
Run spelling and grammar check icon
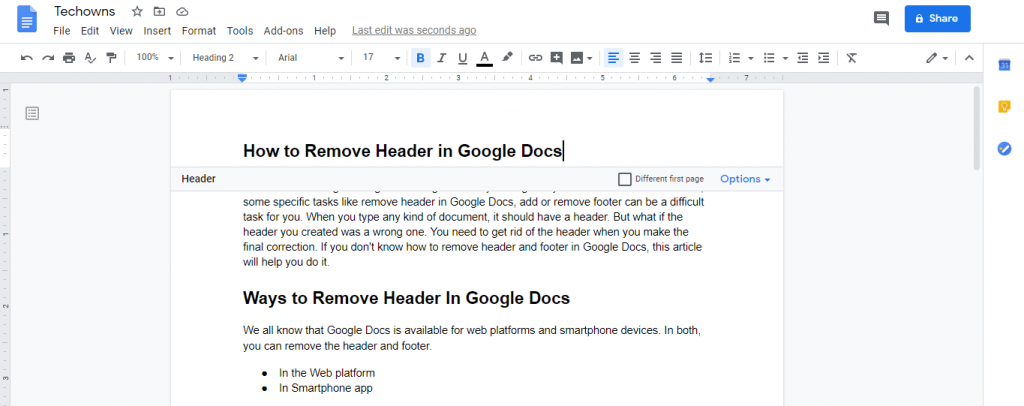coord(91,58)
